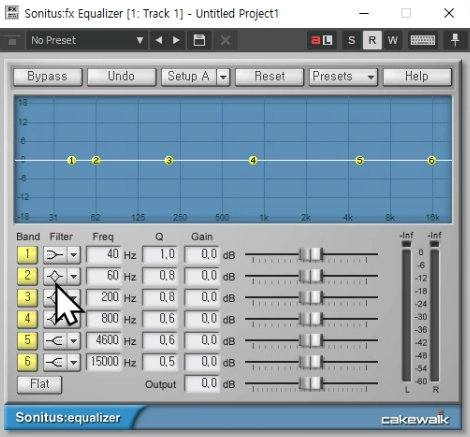Click the Undo button
470x437 pixels.
point(122,77)
